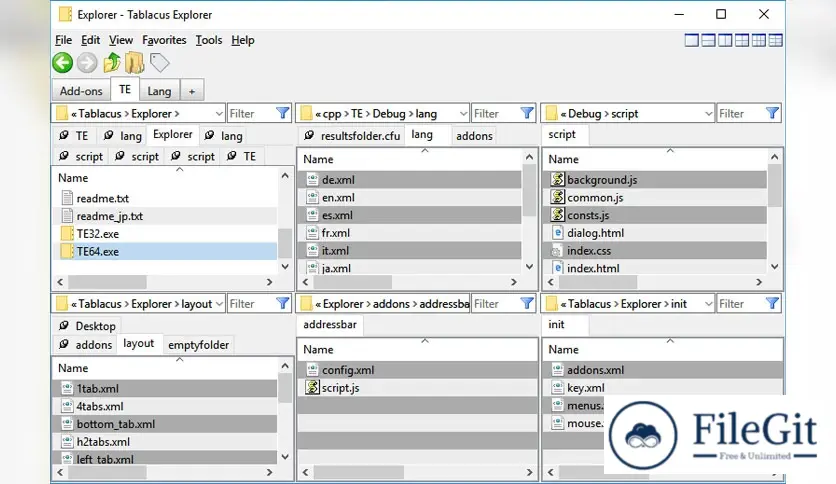Switch to Desktop tab in layout pane

(88, 326)
